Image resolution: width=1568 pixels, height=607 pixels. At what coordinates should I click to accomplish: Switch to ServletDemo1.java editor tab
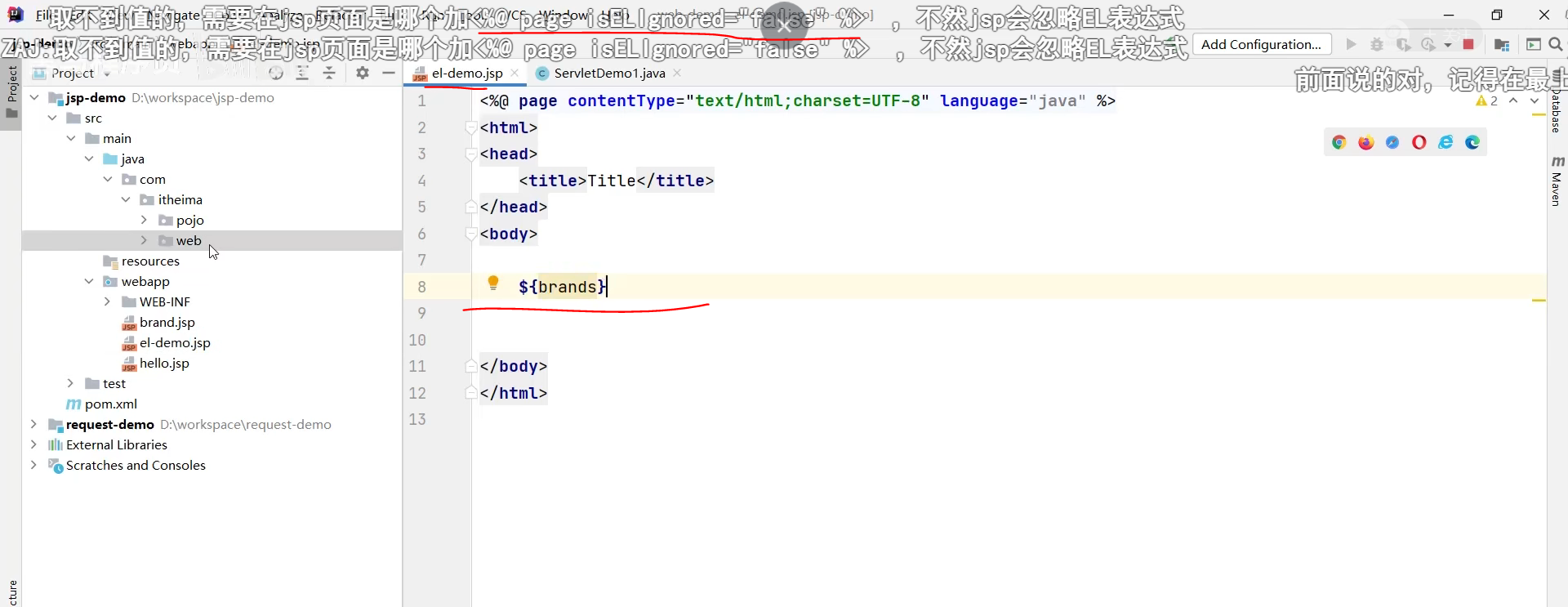[609, 73]
